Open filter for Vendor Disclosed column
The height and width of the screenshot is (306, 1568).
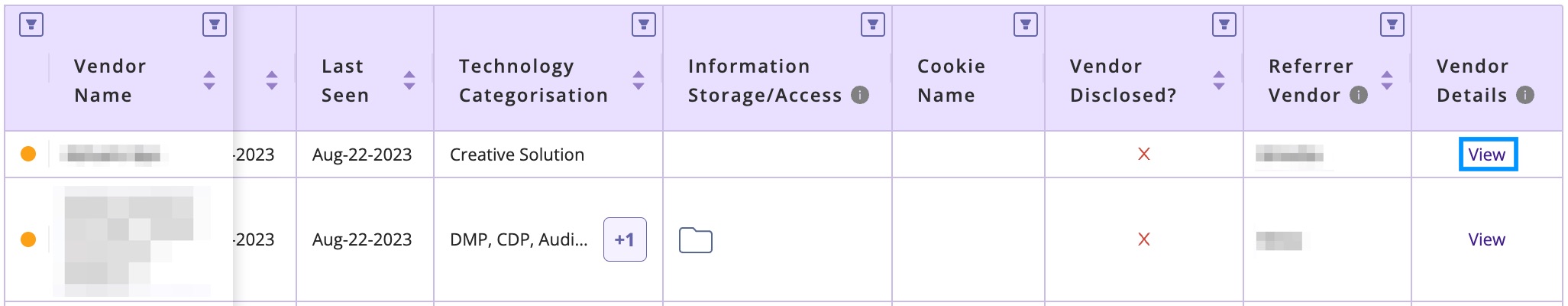coord(1224,24)
